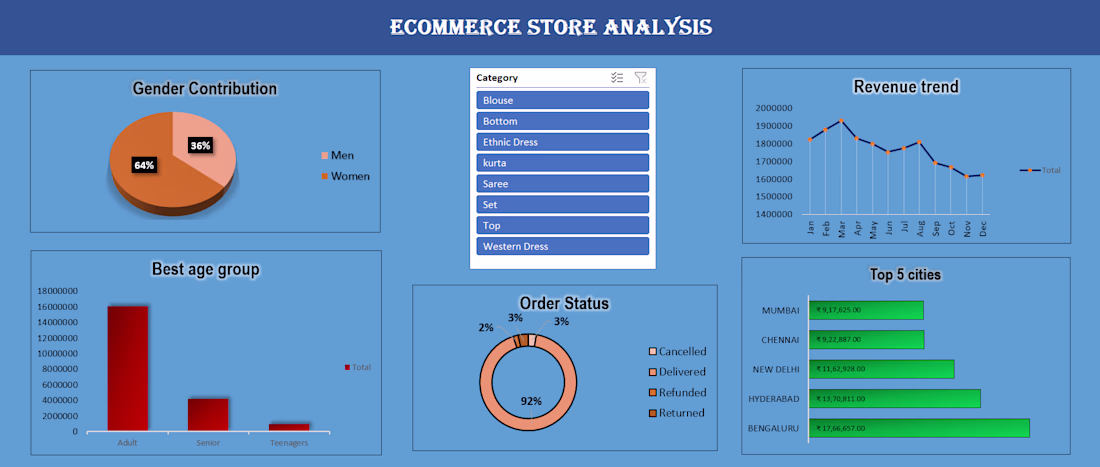
Task: Click the HYDERABAD revenue bar
Action: point(894,398)
